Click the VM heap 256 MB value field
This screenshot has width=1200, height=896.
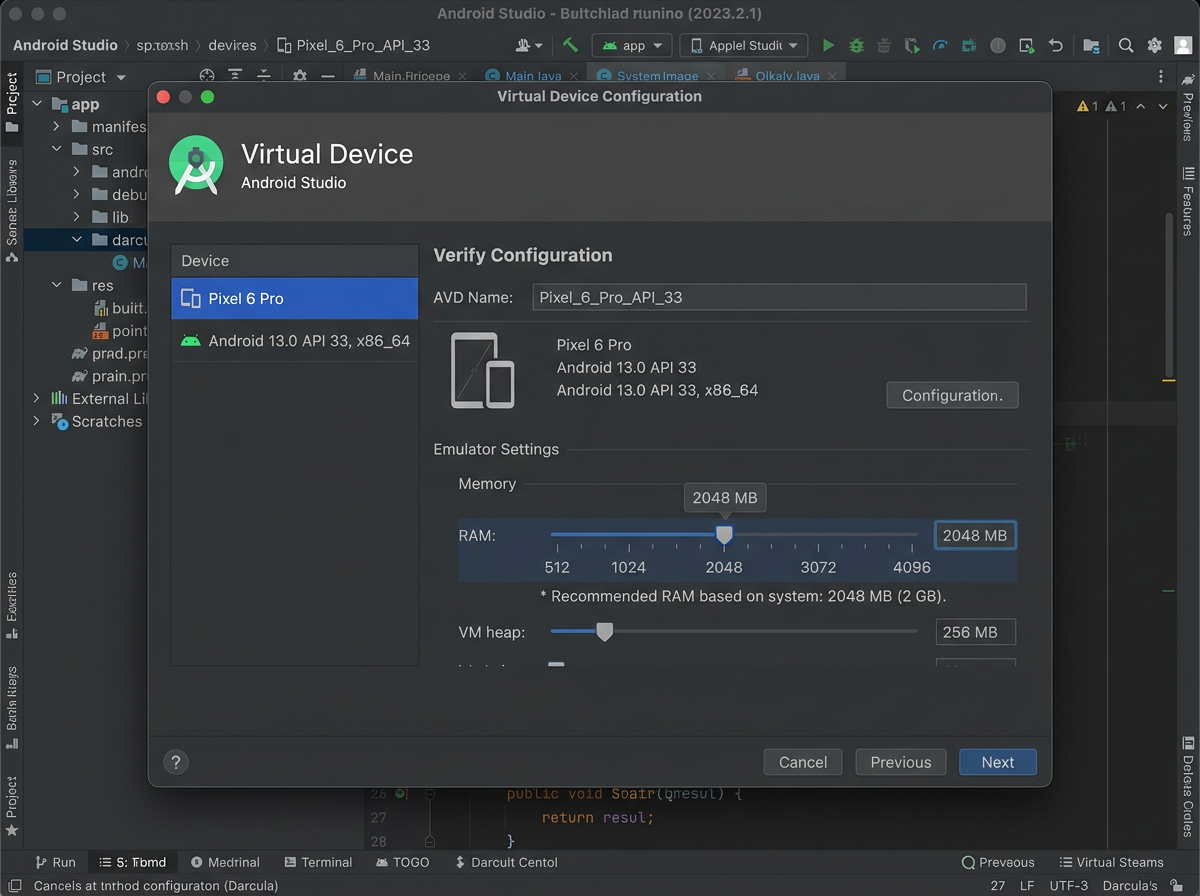[x=975, y=632]
